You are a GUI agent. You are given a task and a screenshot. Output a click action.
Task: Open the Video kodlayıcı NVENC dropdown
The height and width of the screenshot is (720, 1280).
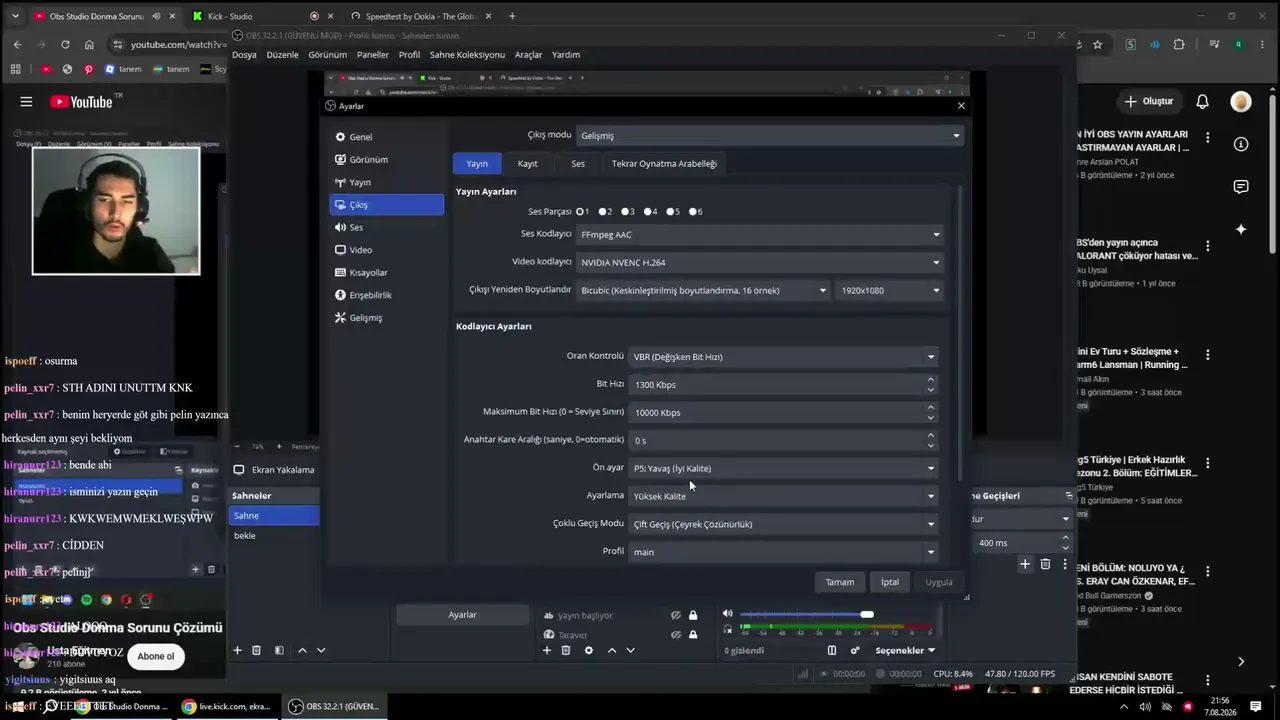(x=761, y=263)
